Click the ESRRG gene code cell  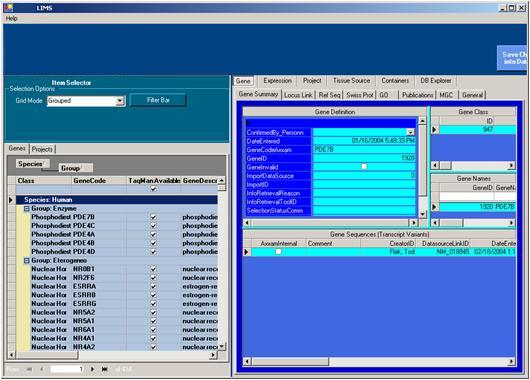point(99,304)
